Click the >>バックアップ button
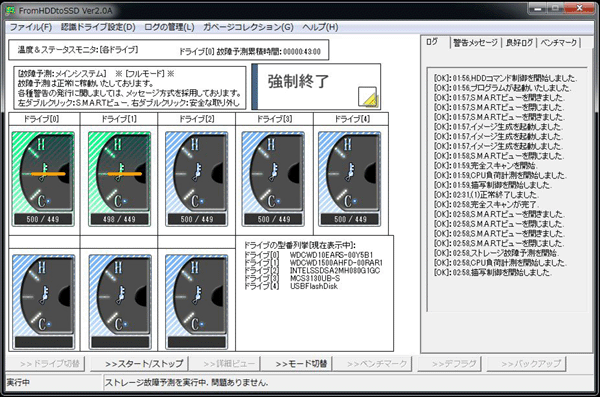This screenshot has height=397, width=600. point(527,363)
